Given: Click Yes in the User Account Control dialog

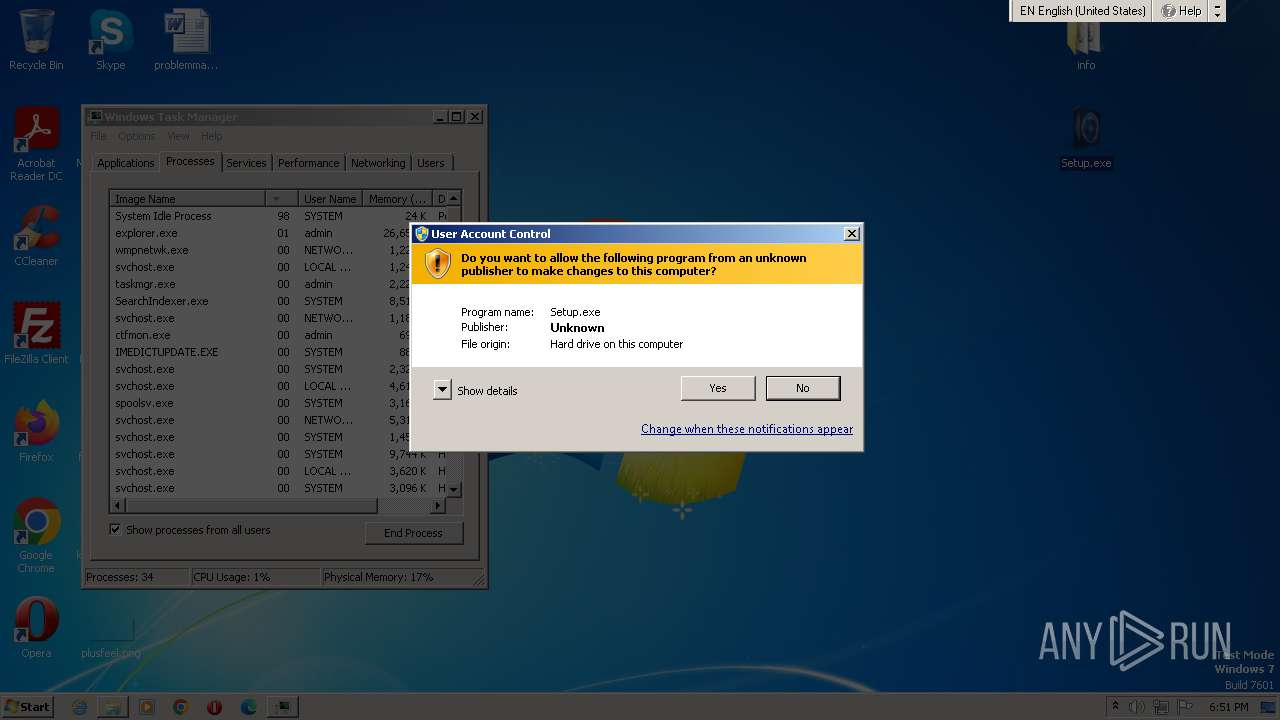Looking at the screenshot, I should point(718,388).
